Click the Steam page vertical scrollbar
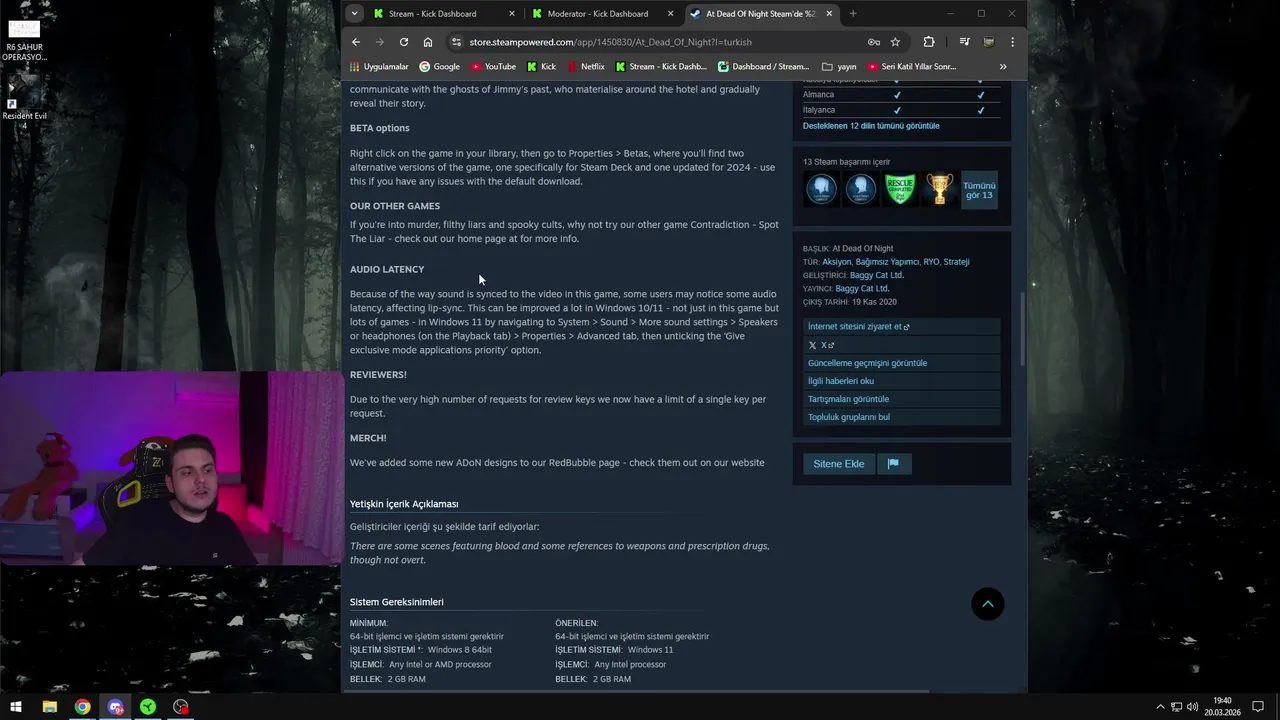This screenshot has height=720, width=1280. (x=1022, y=330)
